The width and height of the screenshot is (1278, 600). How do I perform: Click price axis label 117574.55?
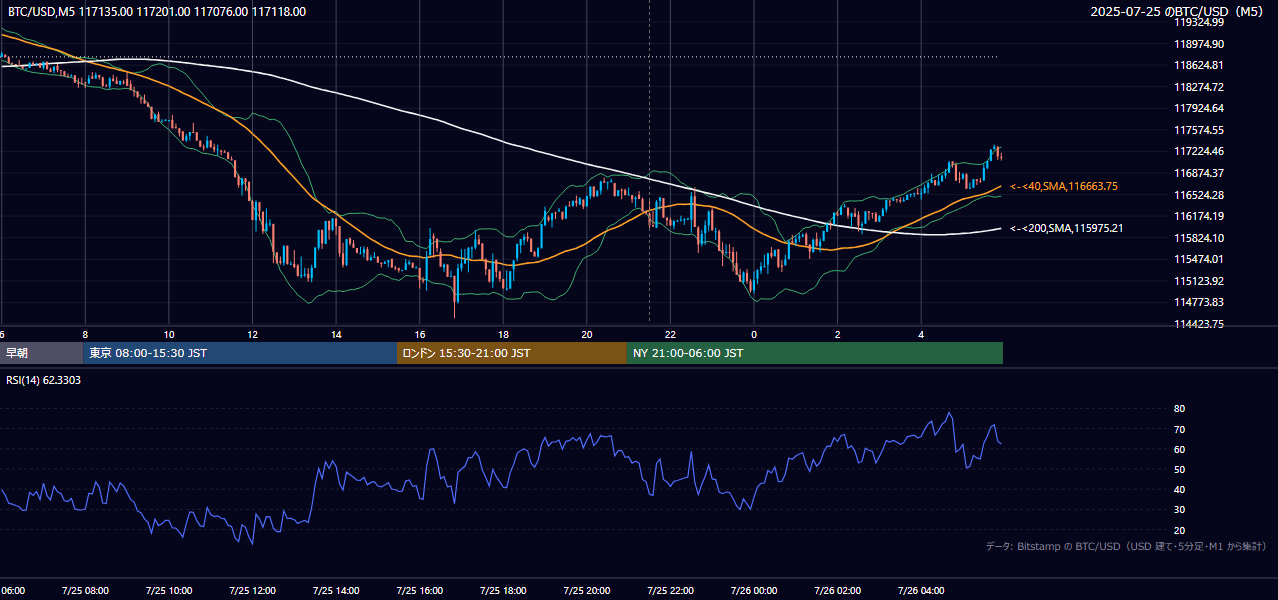pyautogui.click(x=1199, y=130)
